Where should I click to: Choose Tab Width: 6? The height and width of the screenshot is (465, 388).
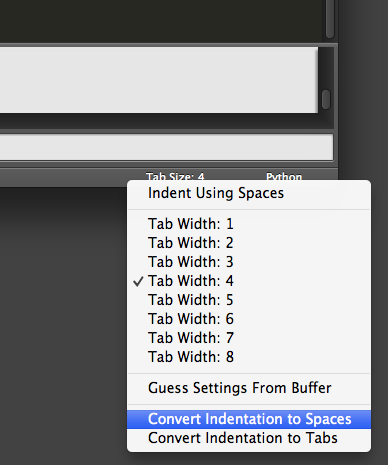pyautogui.click(x=249, y=319)
